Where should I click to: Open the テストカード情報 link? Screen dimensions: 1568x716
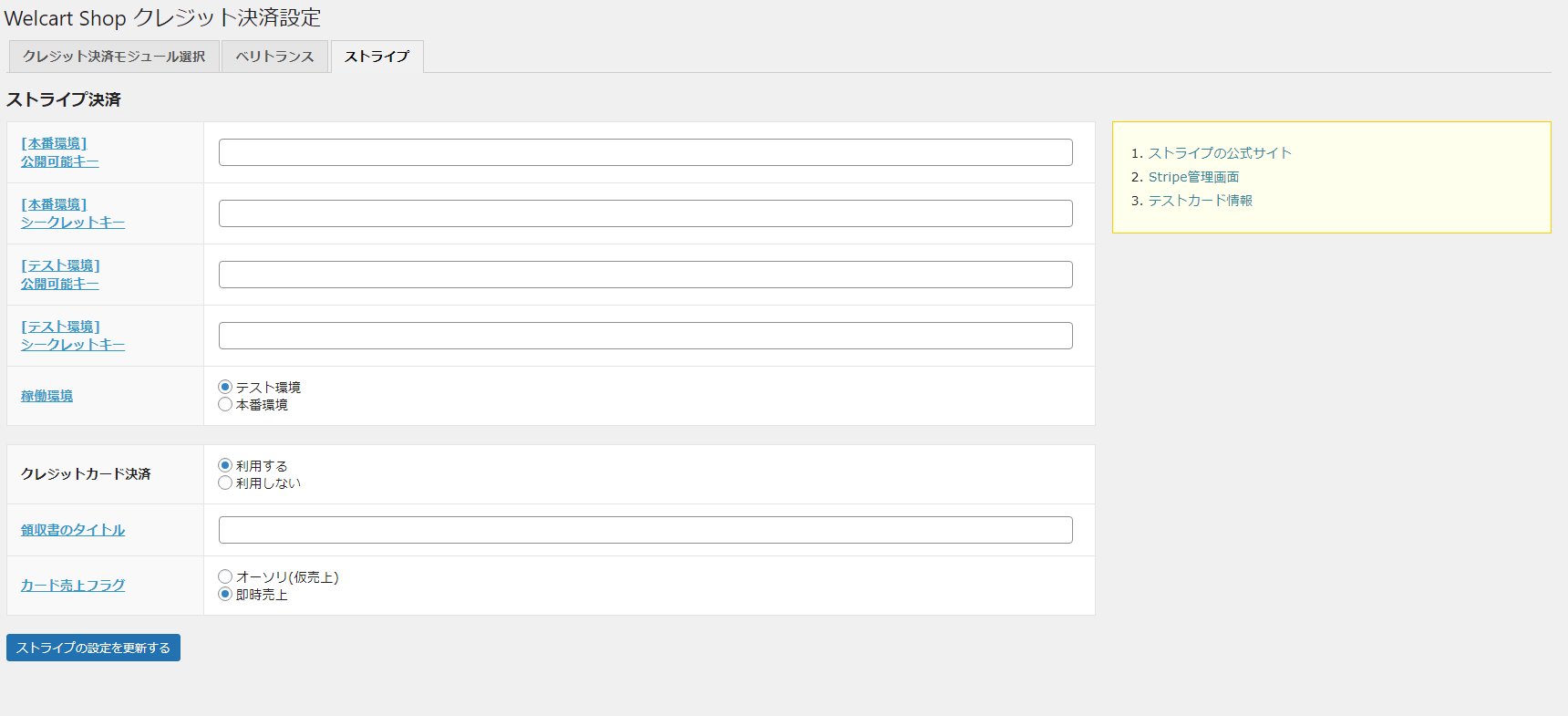[1200, 201]
